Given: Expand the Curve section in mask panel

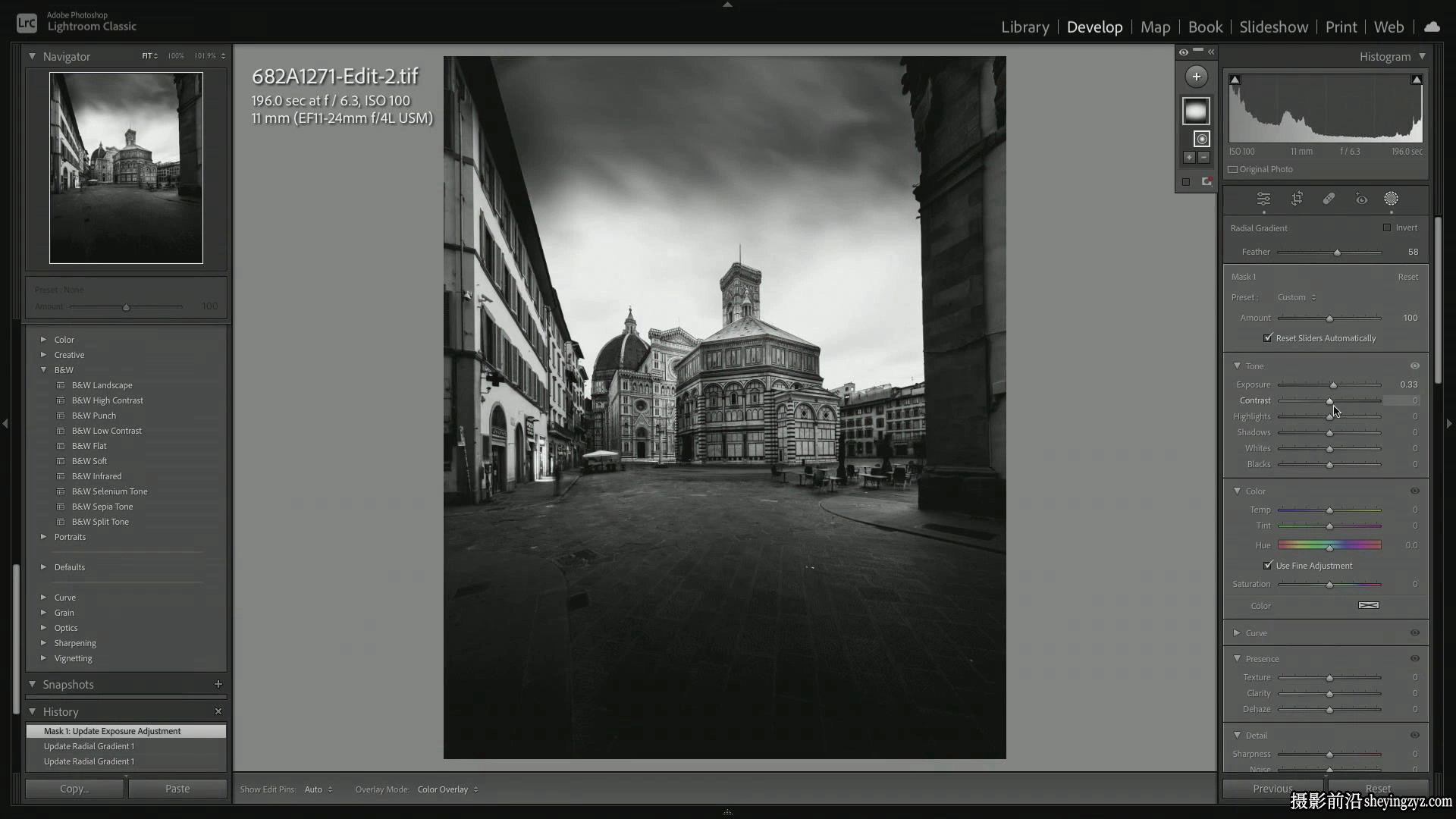Looking at the screenshot, I should coord(1237,633).
